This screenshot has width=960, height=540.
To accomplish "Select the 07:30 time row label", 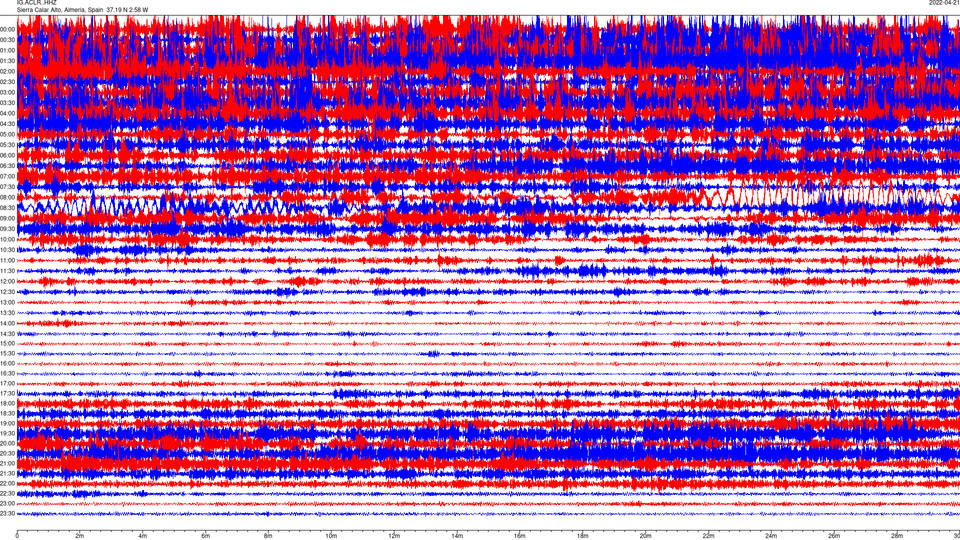I will tap(7, 187).
